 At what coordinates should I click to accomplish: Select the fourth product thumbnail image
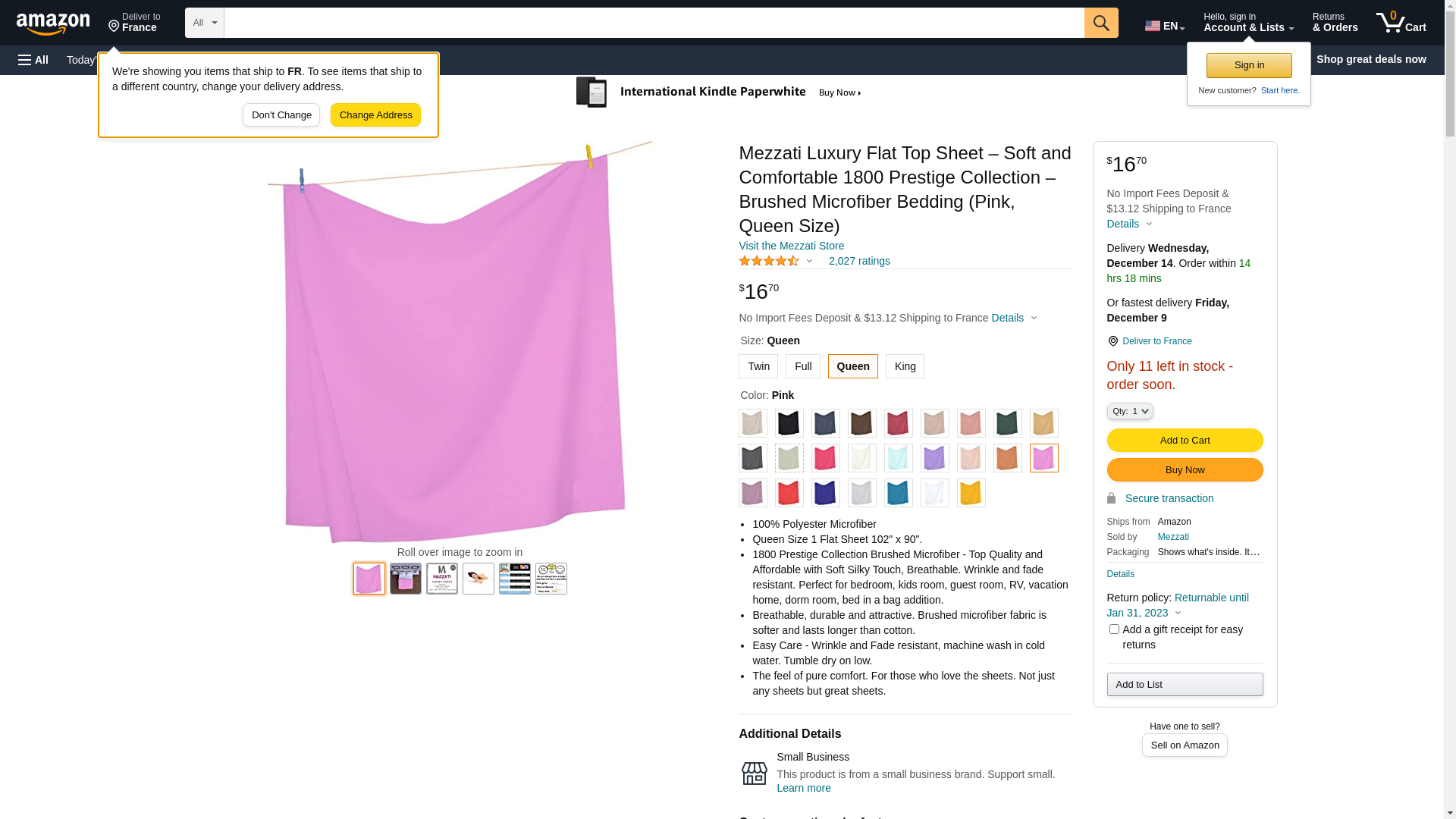(x=479, y=579)
